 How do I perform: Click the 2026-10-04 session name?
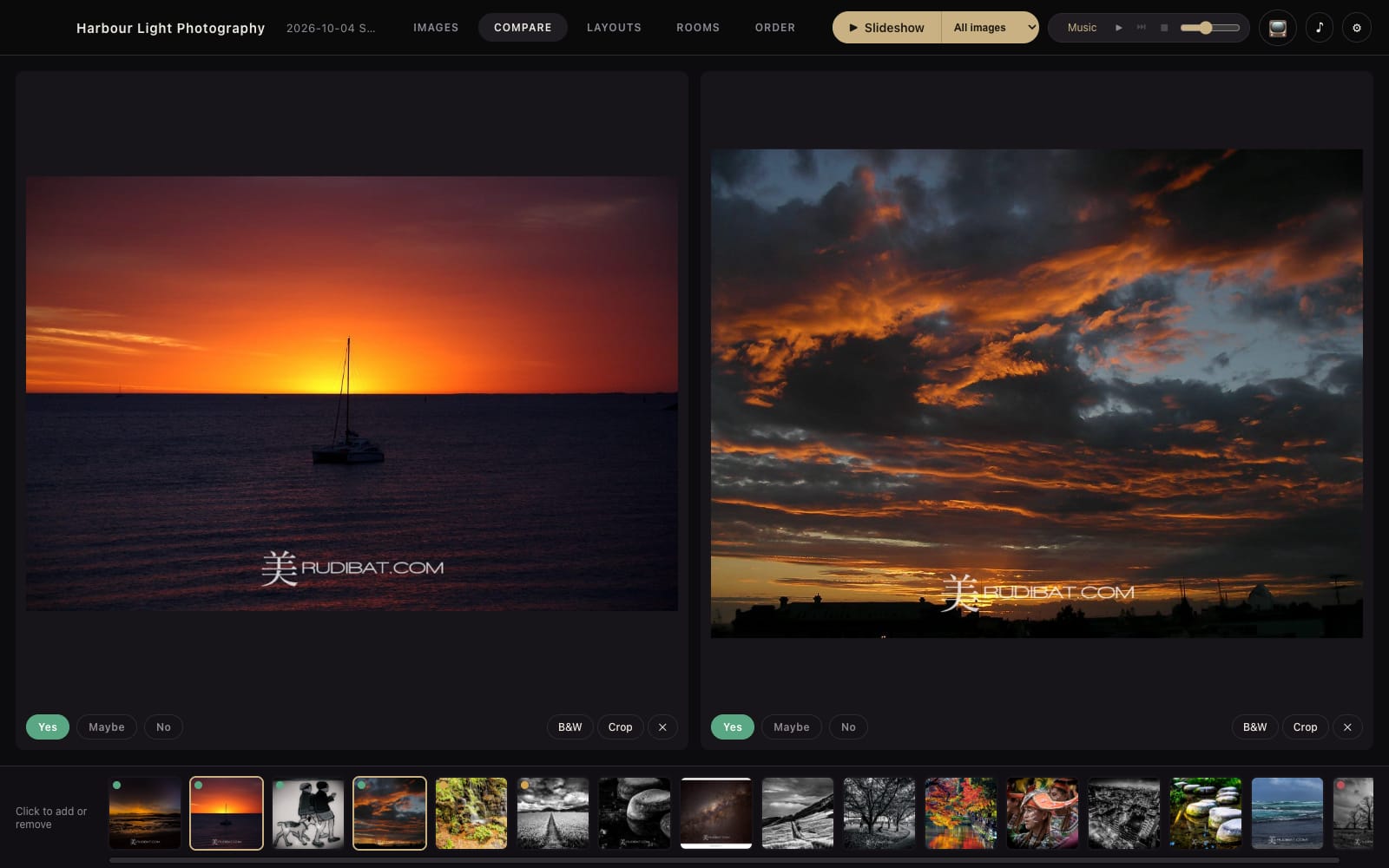point(331,28)
